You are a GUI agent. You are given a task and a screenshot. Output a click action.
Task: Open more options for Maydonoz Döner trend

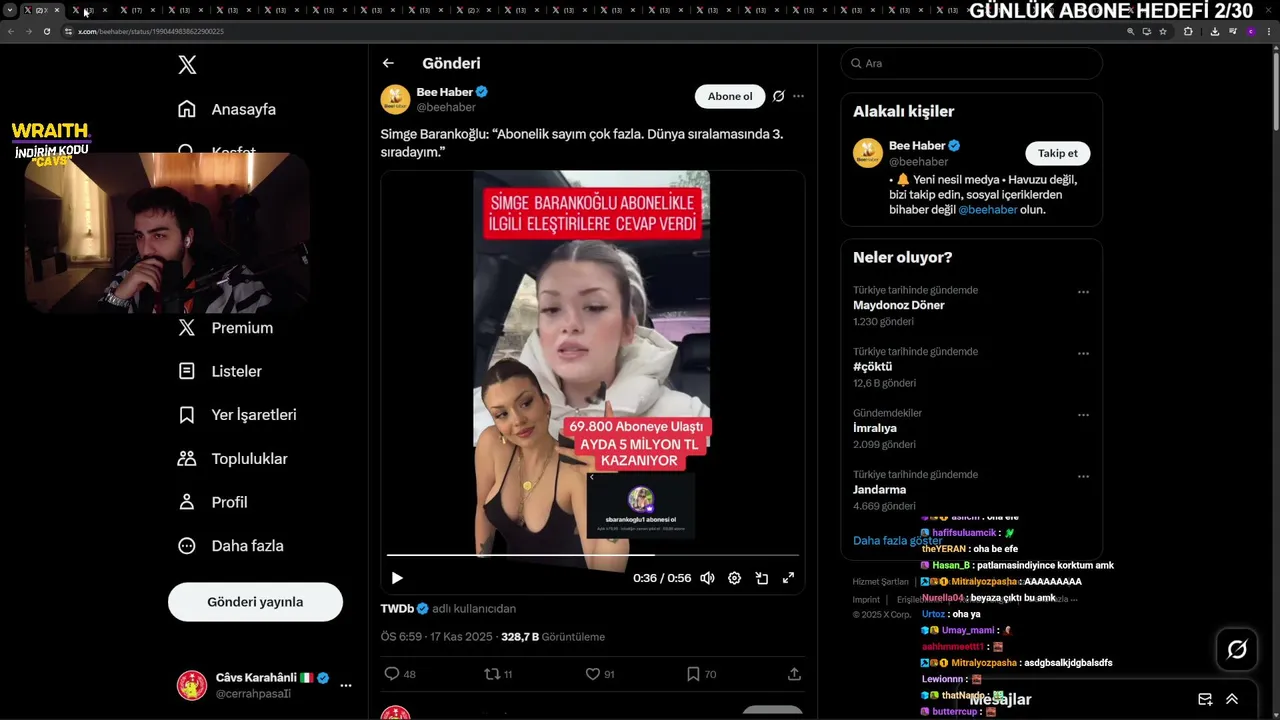point(1083,292)
